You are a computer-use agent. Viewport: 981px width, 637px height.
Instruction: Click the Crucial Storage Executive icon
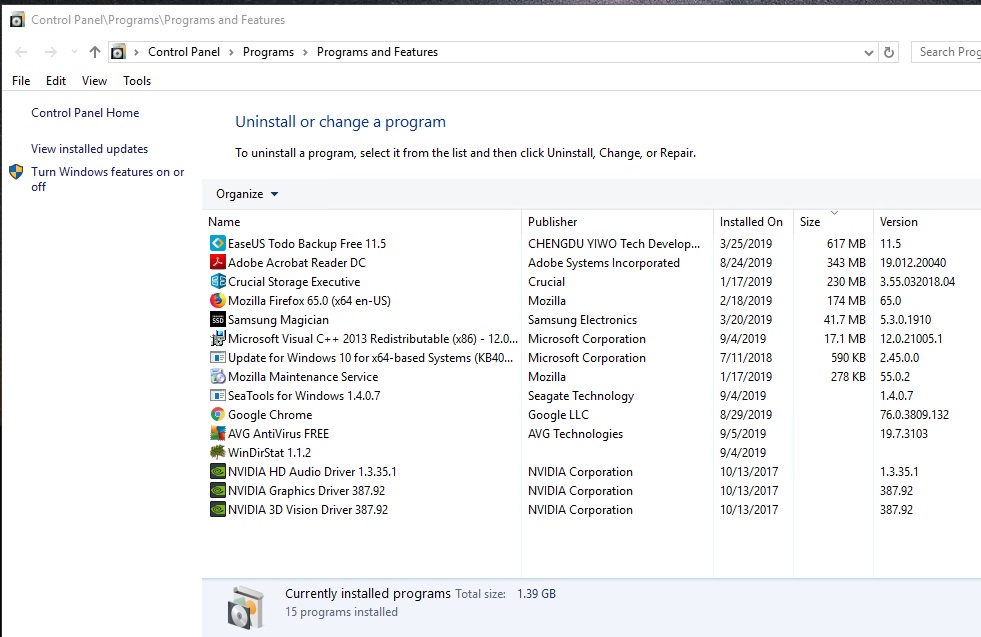point(217,282)
